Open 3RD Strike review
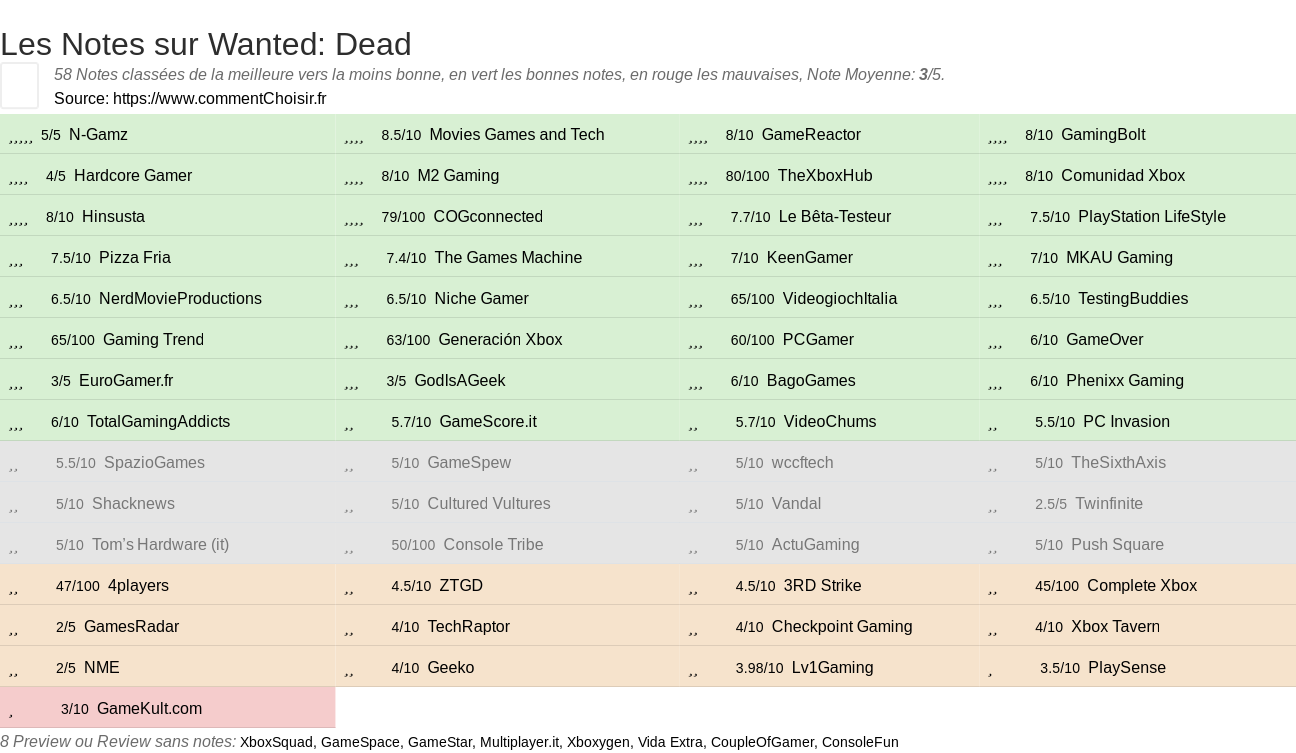Viewport: 1296px width, 753px height. point(822,585)
